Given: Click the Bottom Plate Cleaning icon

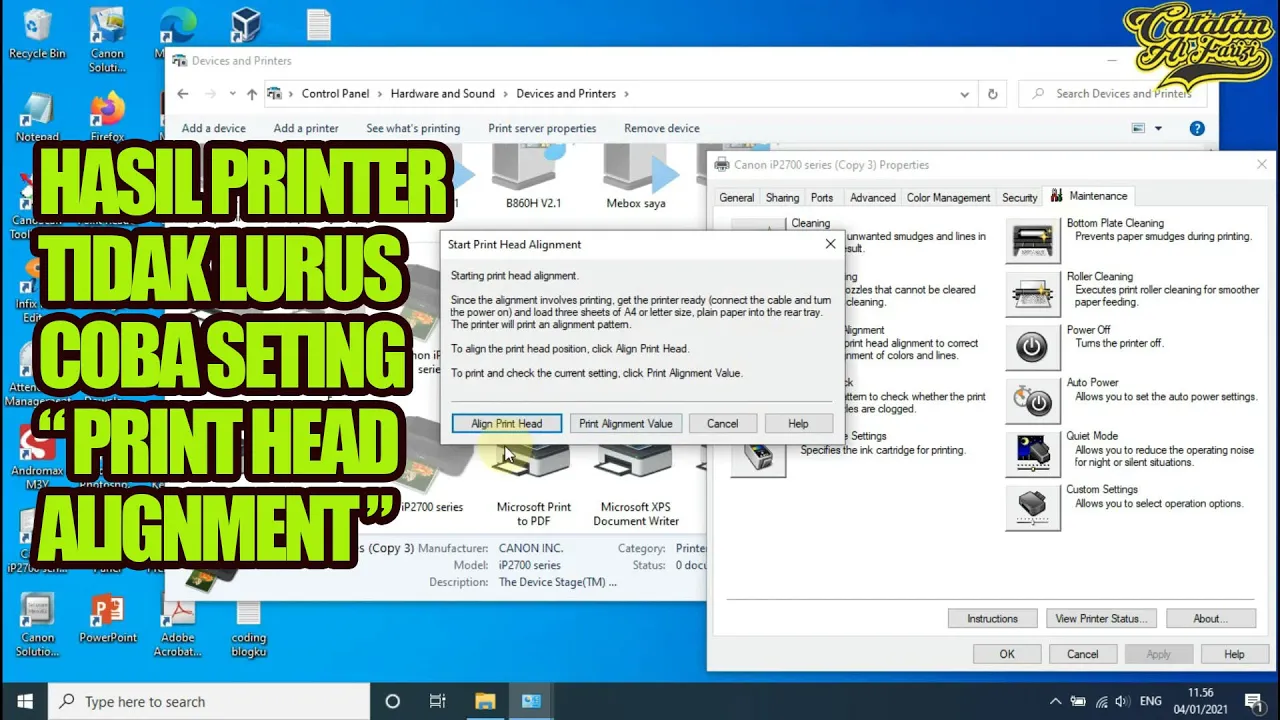Looking at the screenshot, I should (1032, 241).
